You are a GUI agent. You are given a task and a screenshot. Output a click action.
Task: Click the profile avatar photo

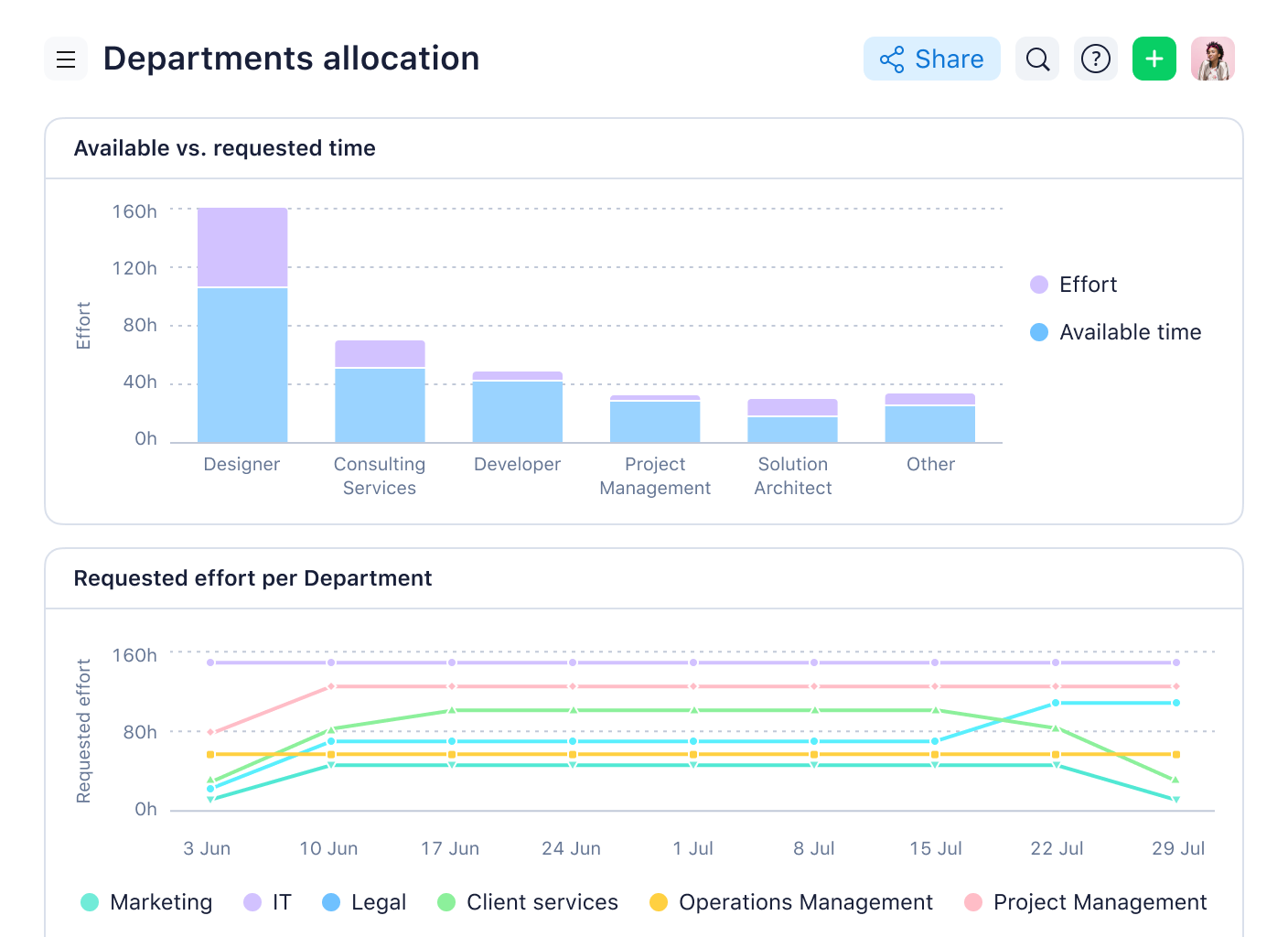(x=1213, y=59)
